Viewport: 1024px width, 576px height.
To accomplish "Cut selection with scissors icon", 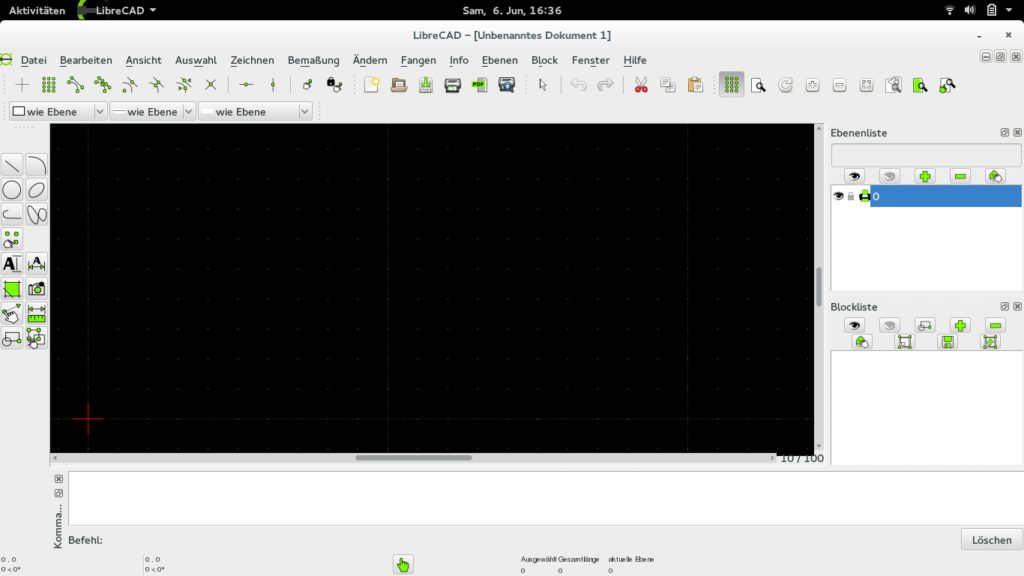I will pos(641,85).
